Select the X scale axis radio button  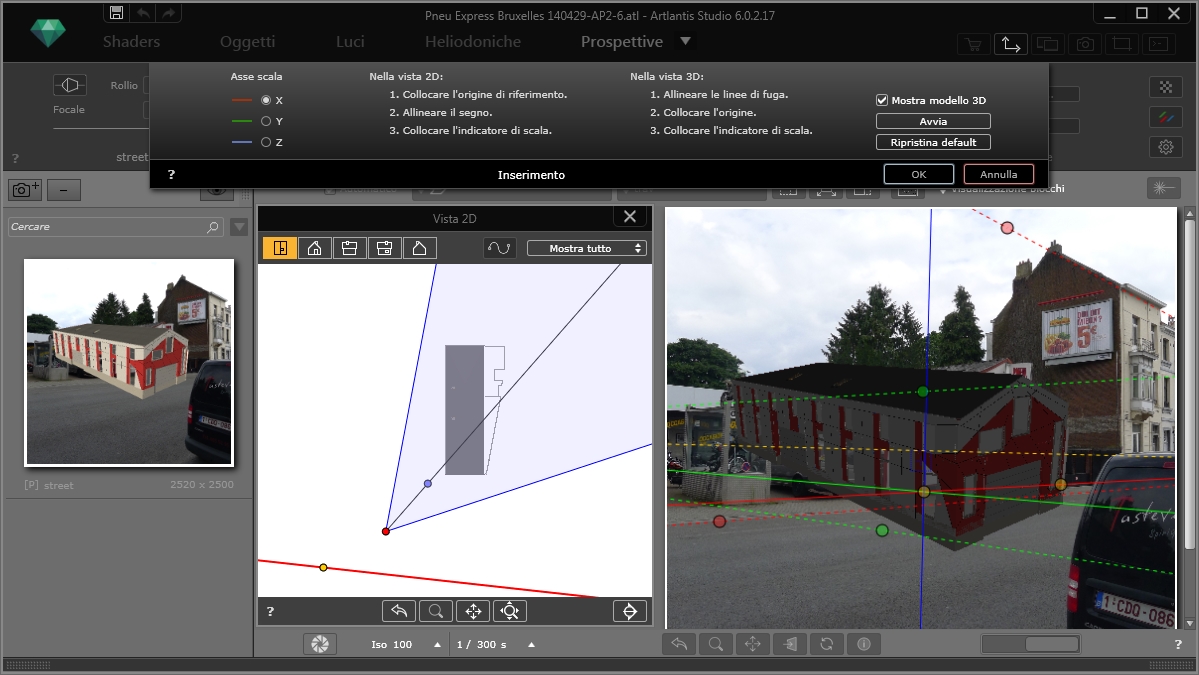point(266,100)
